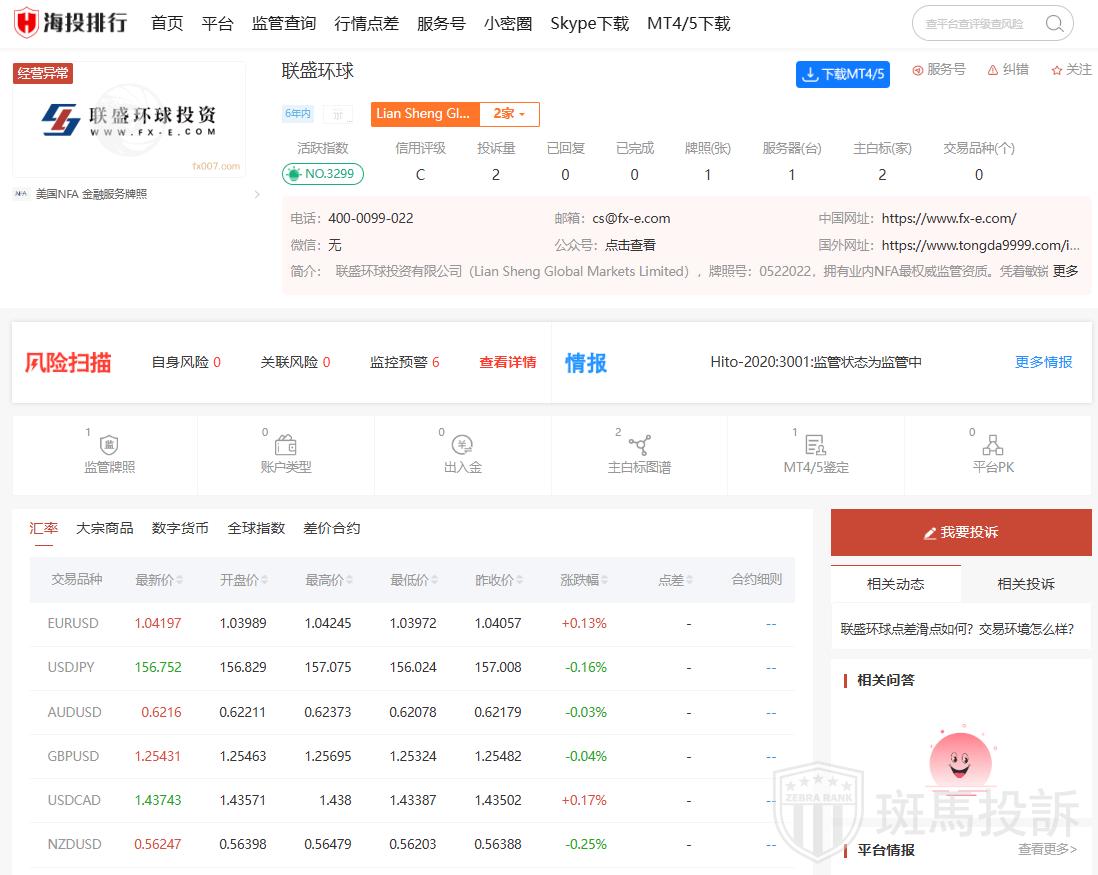
Task: Click the 我要投诉 button
Action: coord(961,532)
